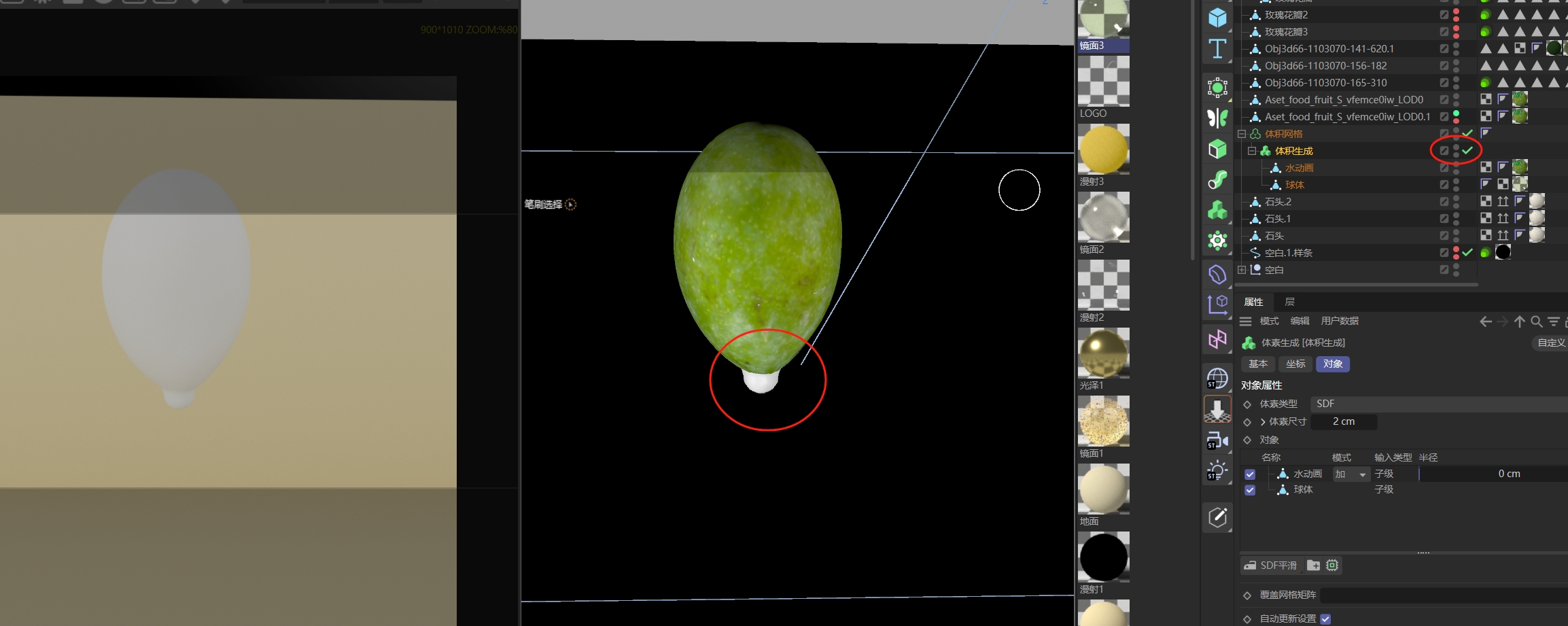Screen dimensions: 1568x626
Task: Add a camera with the camera icon
Action: (x=1217, y=440)
